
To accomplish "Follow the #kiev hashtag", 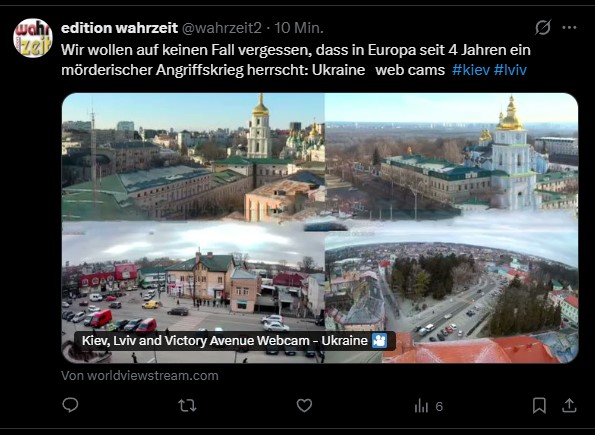I will 471,70.
